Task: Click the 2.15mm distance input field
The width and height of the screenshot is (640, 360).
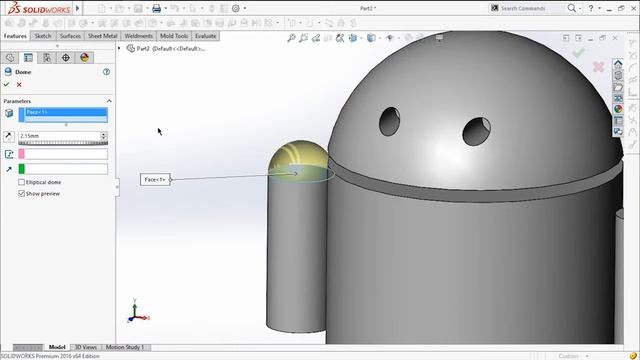Action: click(60, 136)
